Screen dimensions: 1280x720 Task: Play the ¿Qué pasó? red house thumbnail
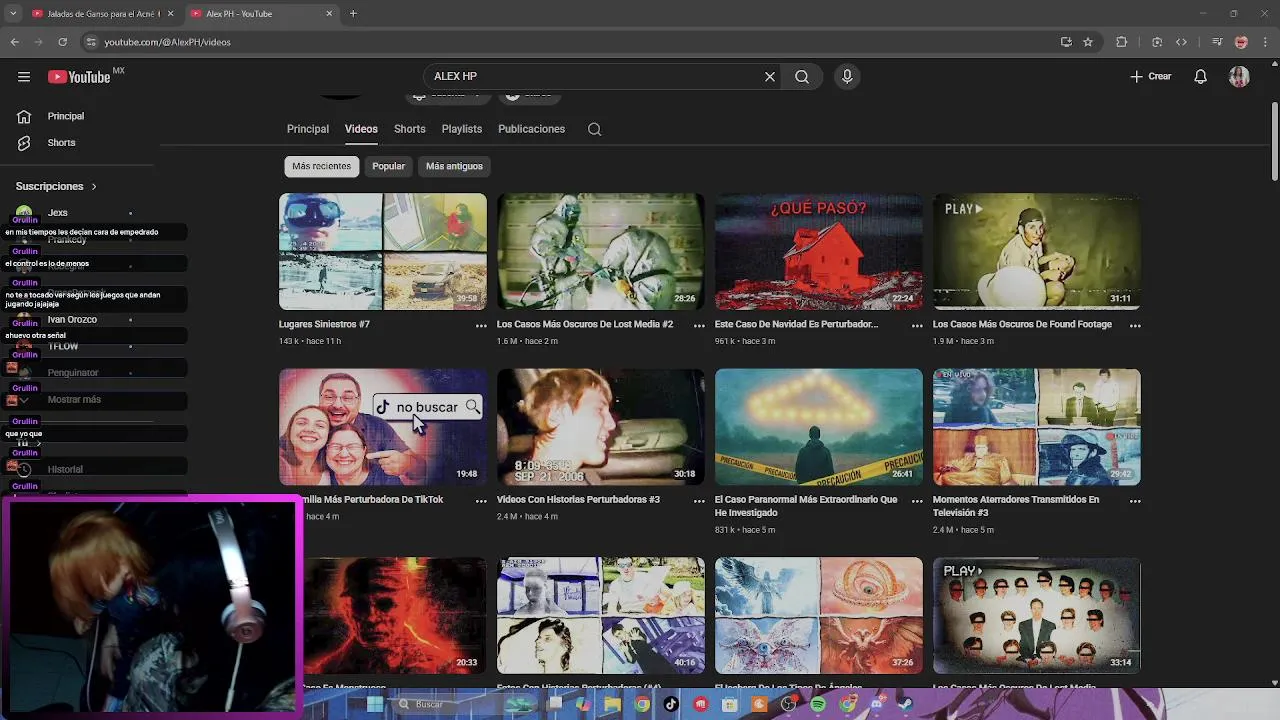[x=819, y=252]
